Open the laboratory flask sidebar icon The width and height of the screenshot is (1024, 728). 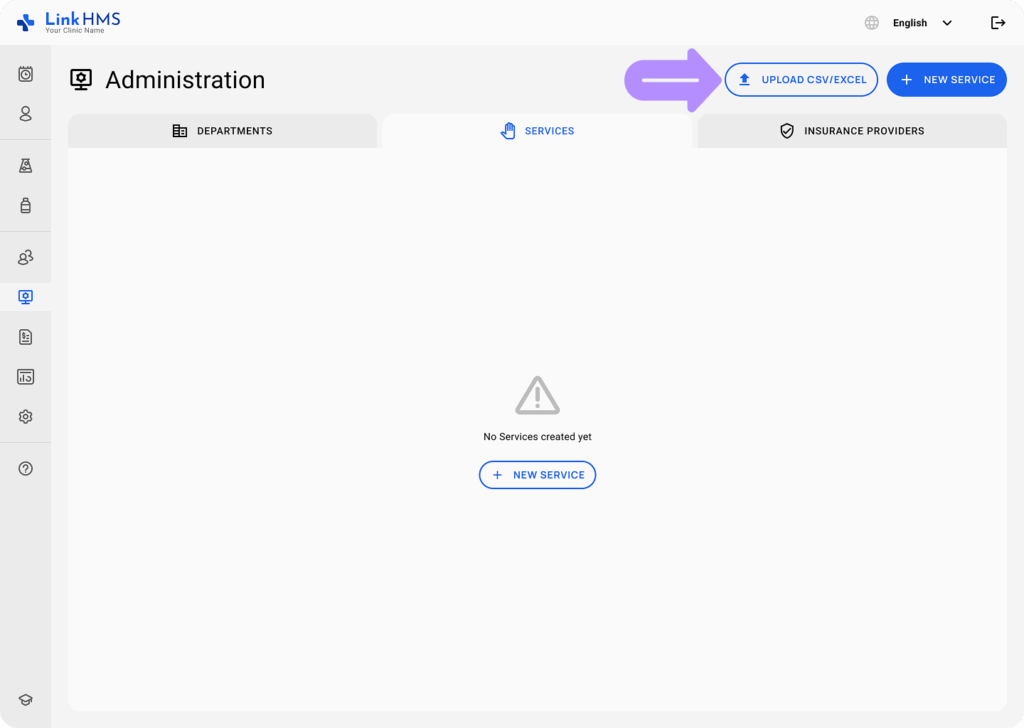25,166
